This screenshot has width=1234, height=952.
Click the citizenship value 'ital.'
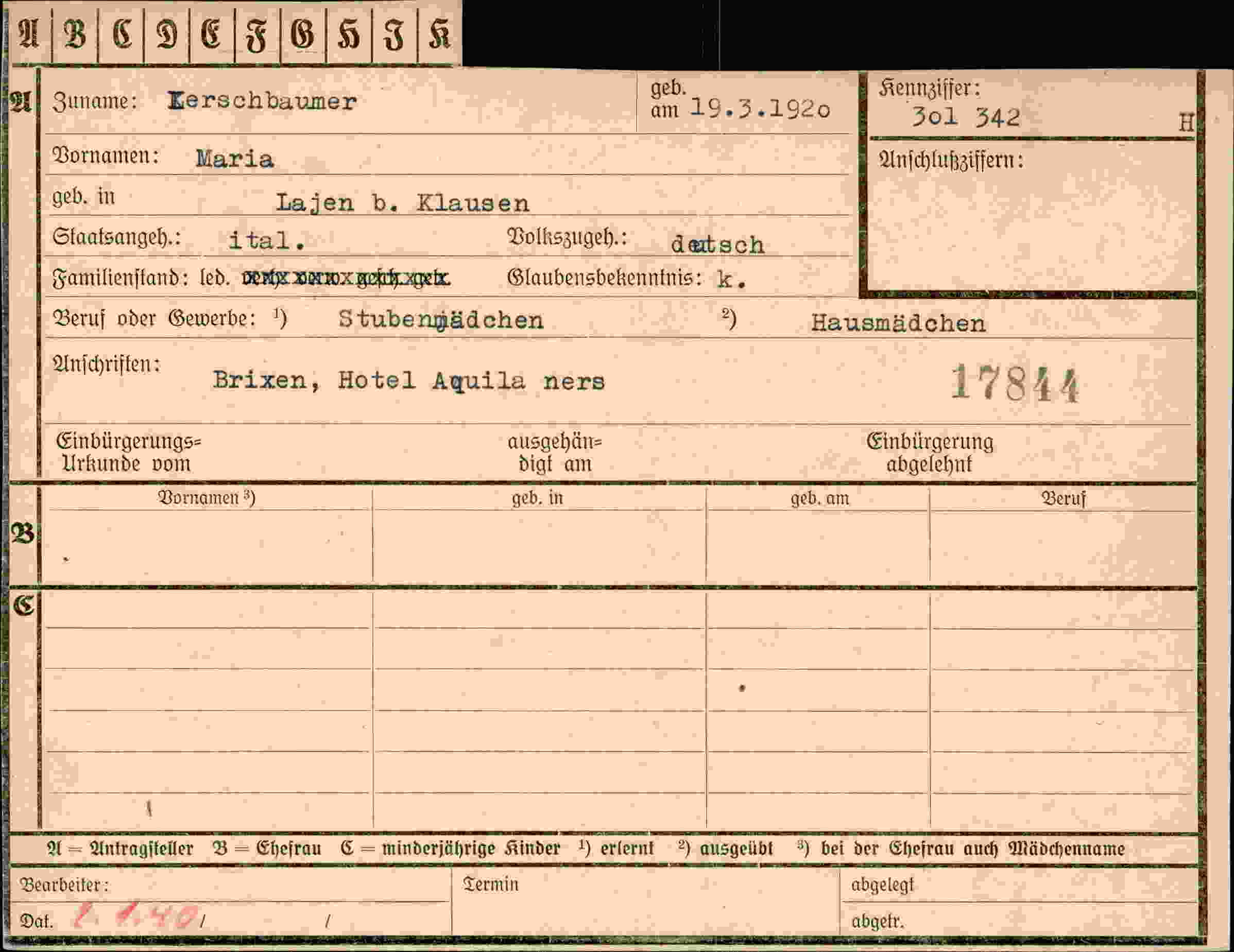click(267, 240)
